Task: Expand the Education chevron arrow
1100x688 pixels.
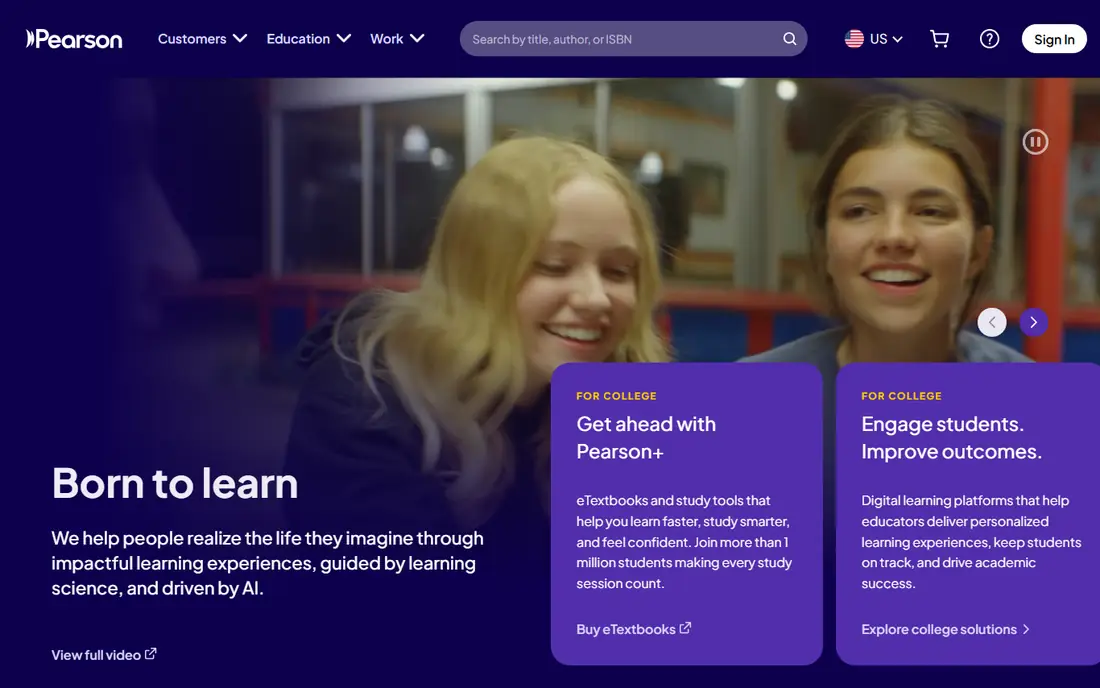Action: pos(344,39)
